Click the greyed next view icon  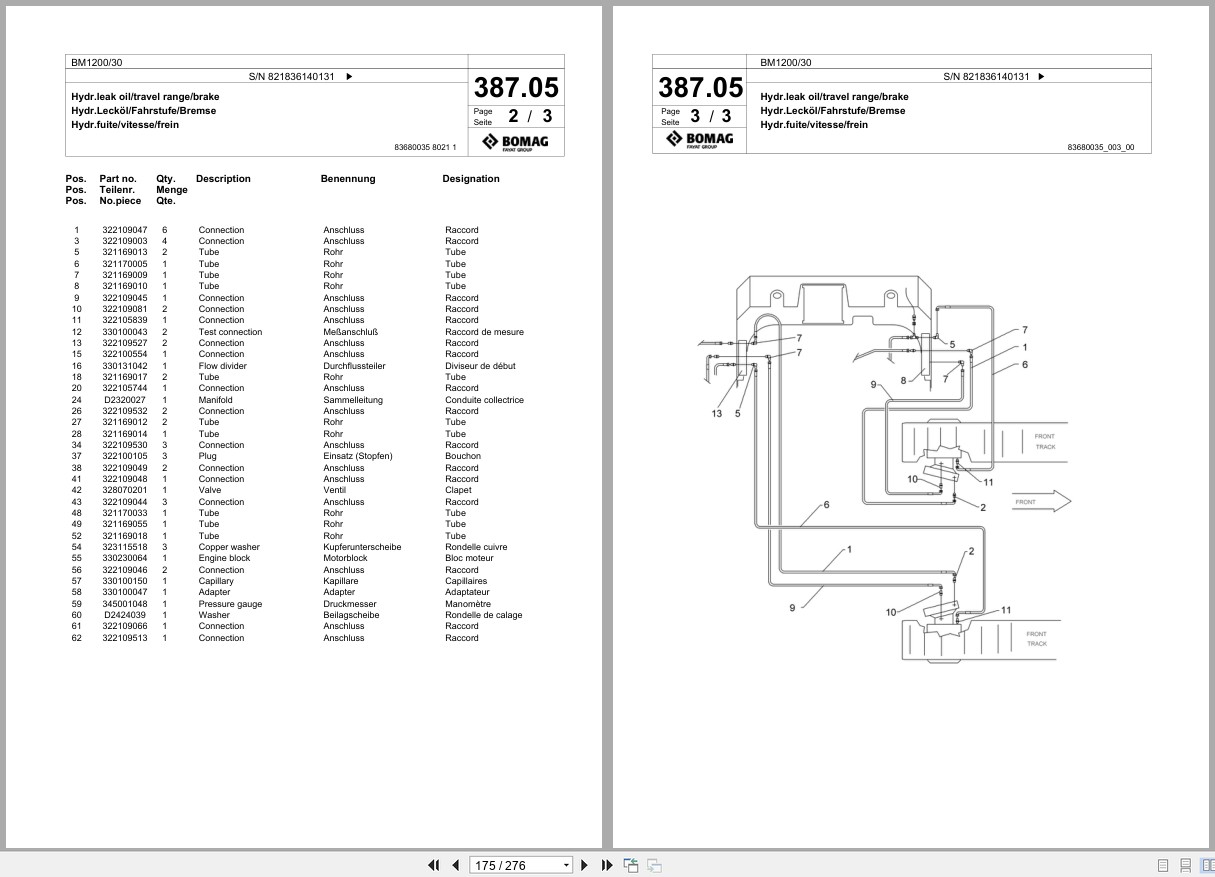tap(654, 865)
